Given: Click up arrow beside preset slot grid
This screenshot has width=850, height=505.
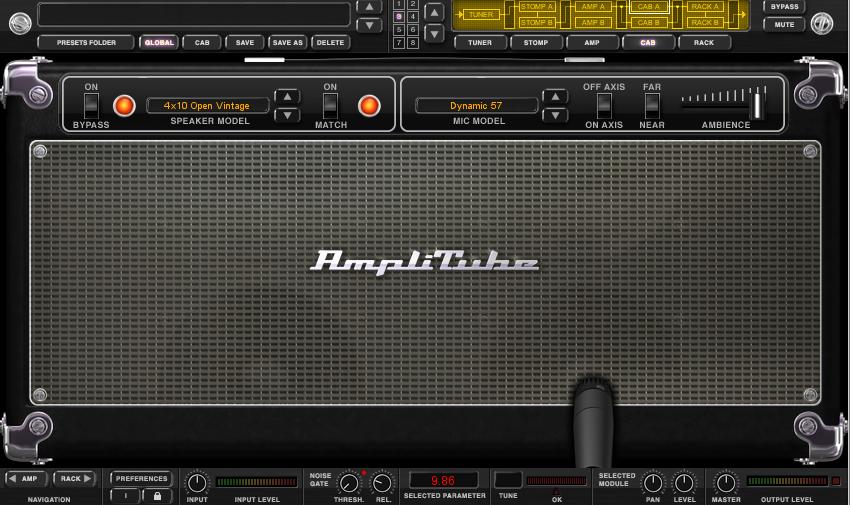Looking at the screenshot, I should click(x=434, y=12).
